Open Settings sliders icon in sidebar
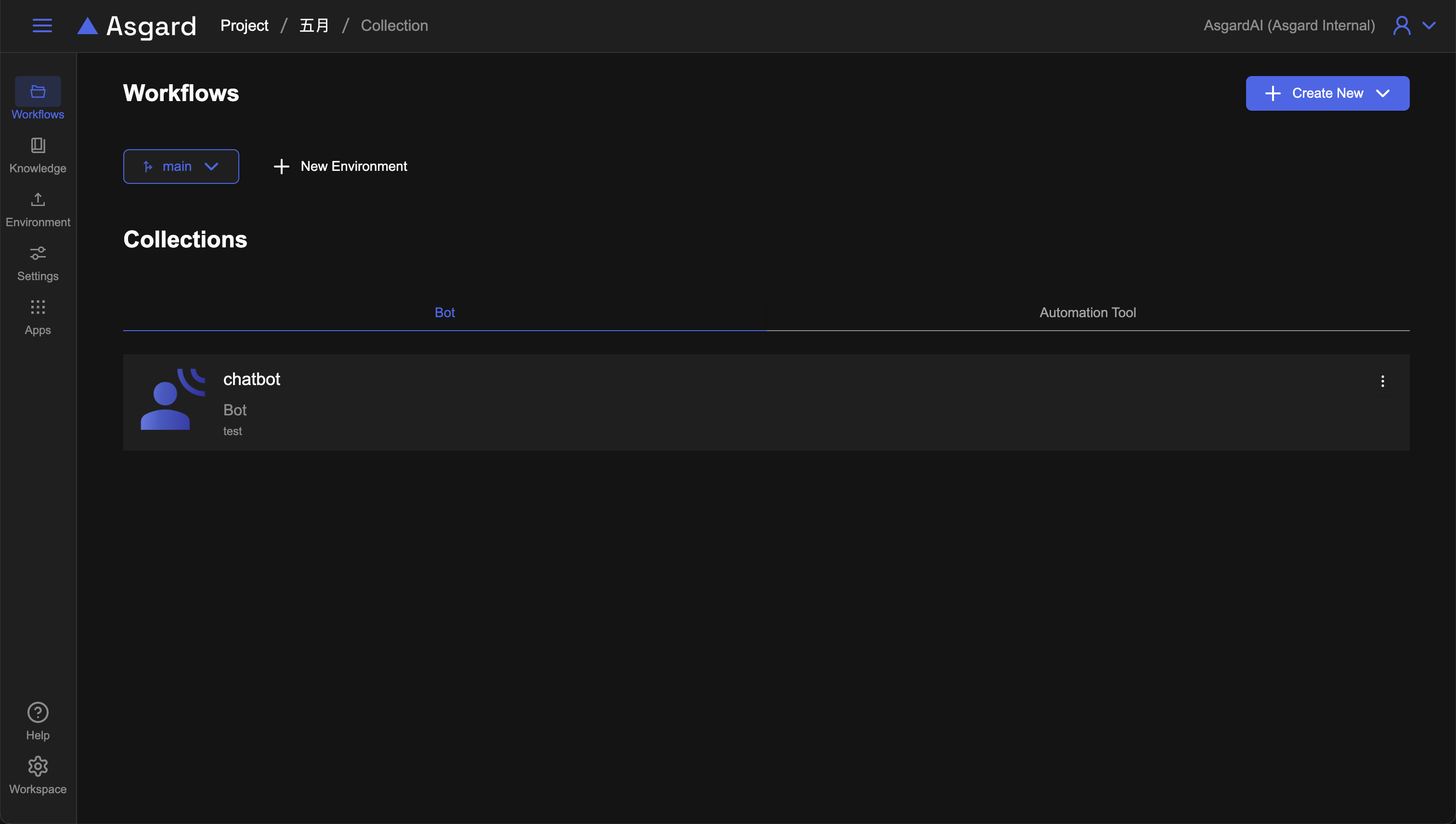 (38, 254)
